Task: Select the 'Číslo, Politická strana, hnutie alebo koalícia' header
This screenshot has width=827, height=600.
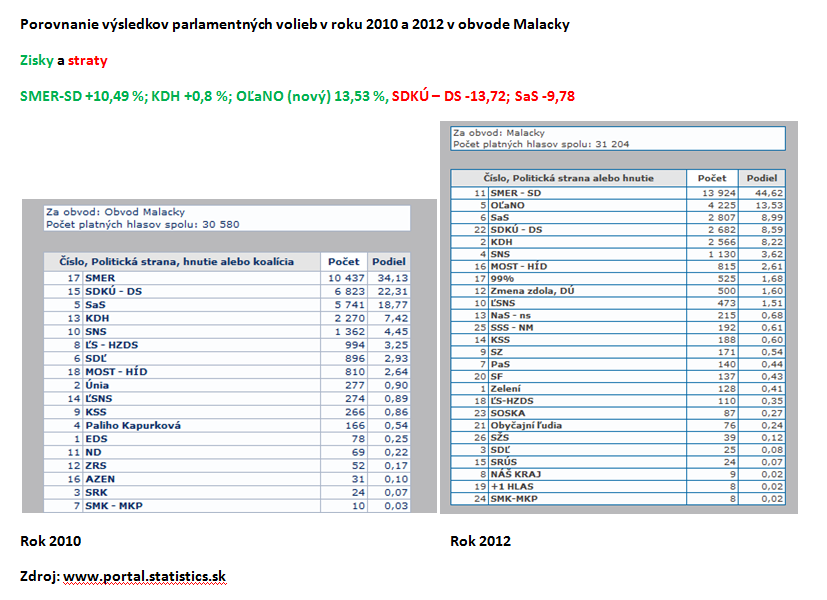Action: [189, 261]
